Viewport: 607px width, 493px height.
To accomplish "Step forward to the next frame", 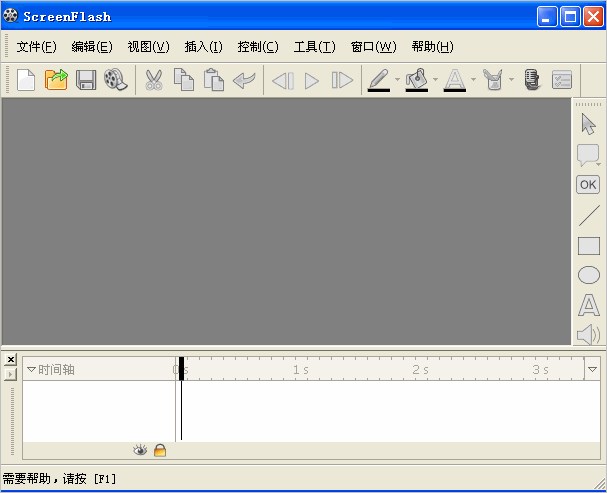I will [342, 80].
